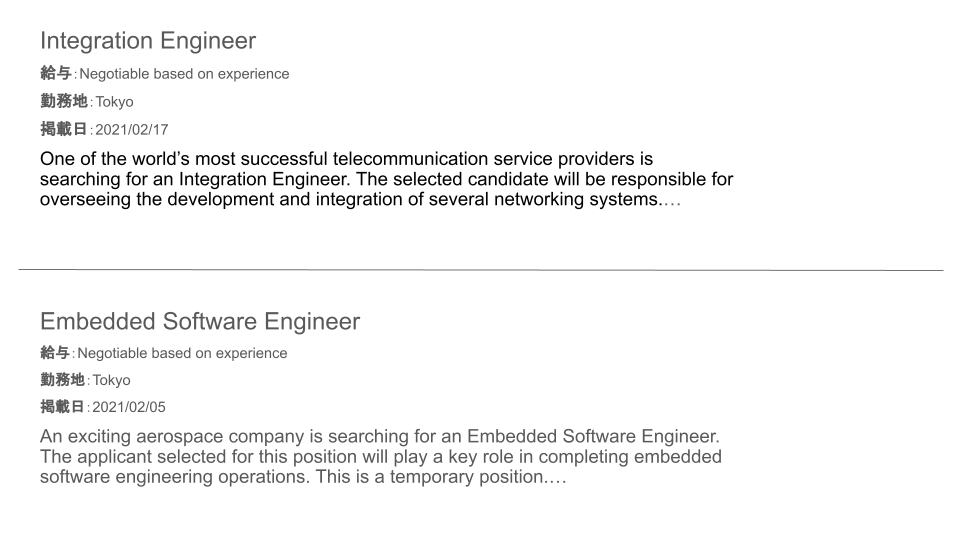Select the 勤務地 label in Integration Engineer listing
The width and height of the screenshot is (960, 540).
[64, 101]
